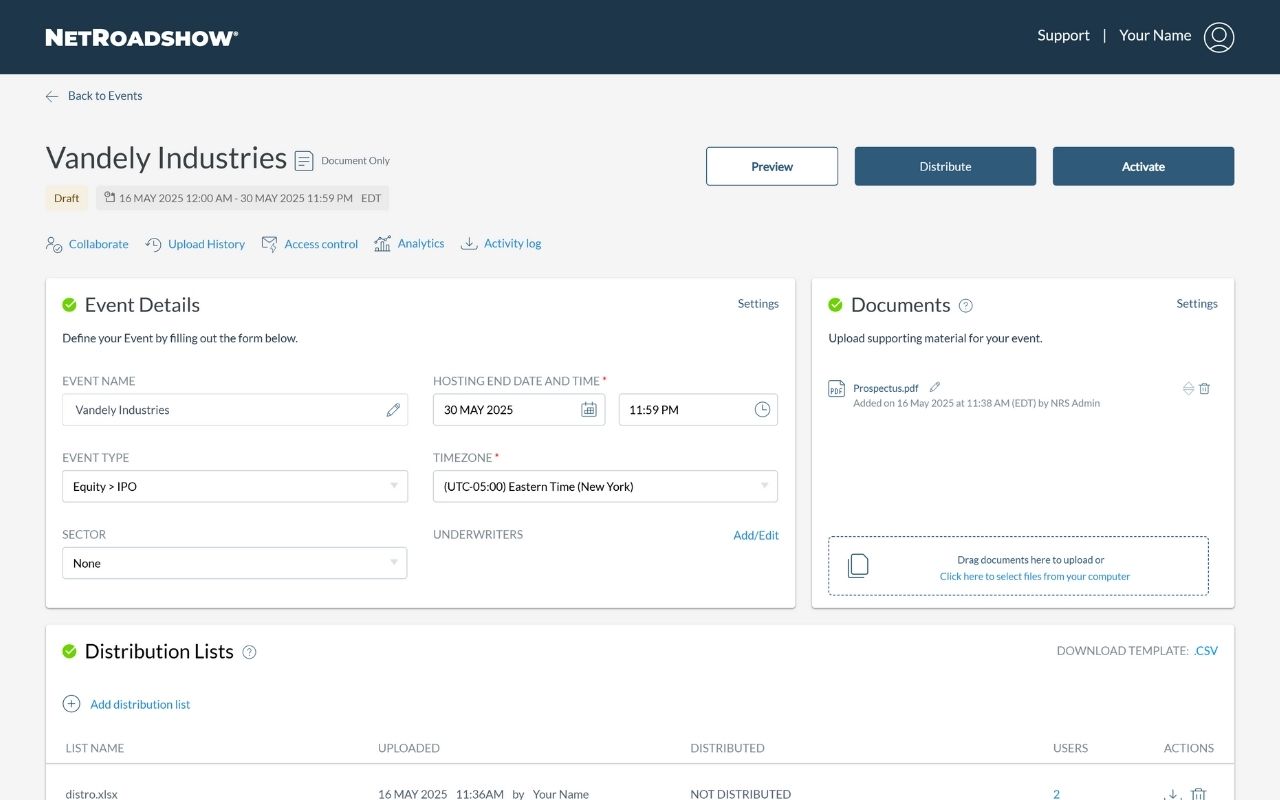Click the help icon beside Distribution Lists
This screenshot has width=1280, height=800.
coord(249,652)
